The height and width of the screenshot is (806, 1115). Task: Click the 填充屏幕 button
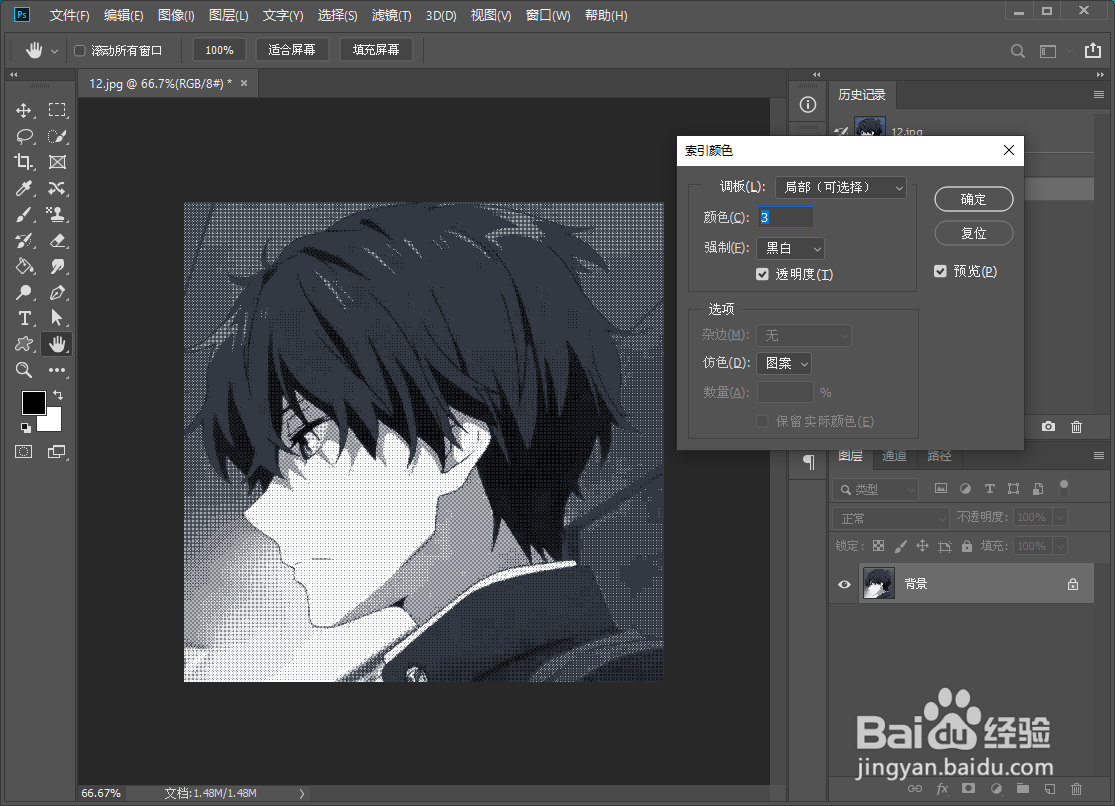click(376, 50)
